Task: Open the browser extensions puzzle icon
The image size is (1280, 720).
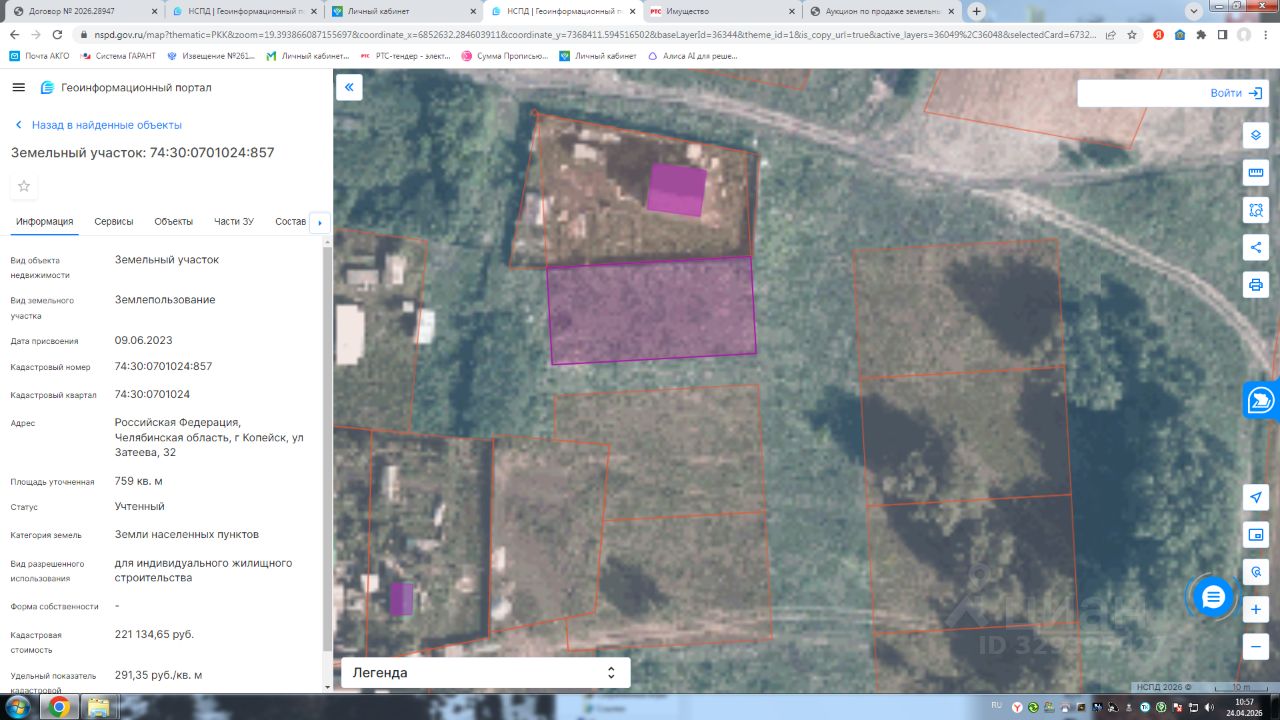Action: [x=1201, y=34]
